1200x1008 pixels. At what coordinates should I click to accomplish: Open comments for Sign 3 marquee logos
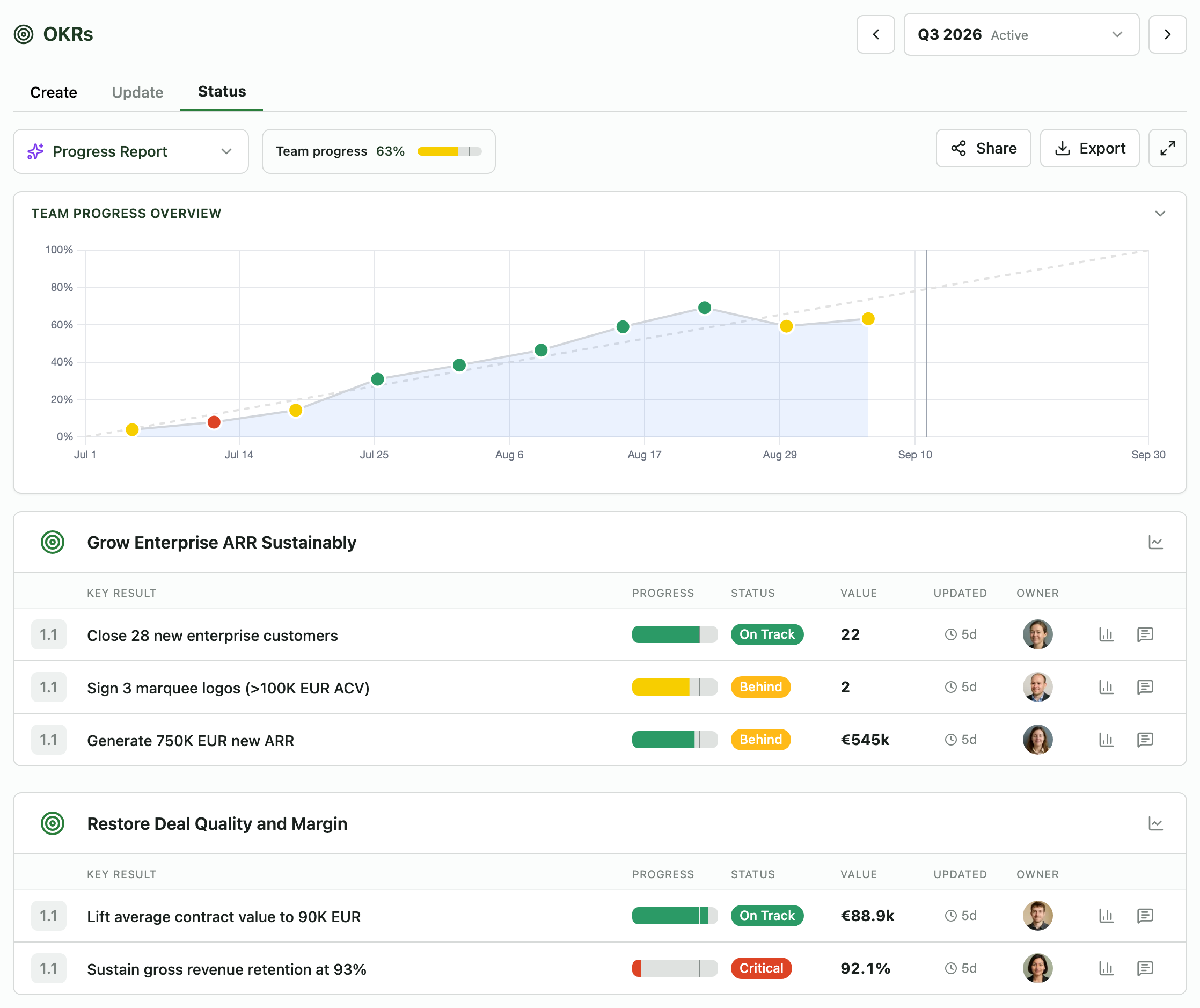(1145, 687)
